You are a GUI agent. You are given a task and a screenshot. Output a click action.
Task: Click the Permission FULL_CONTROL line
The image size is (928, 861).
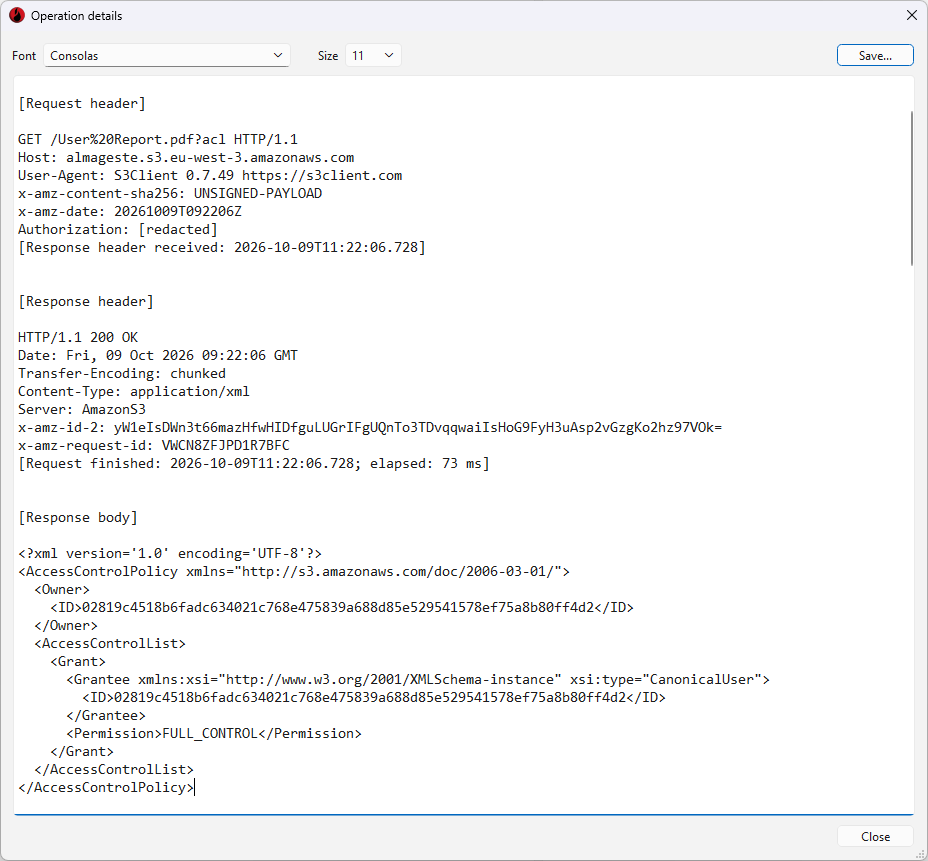pyautogui.click(x=214, y=733)
